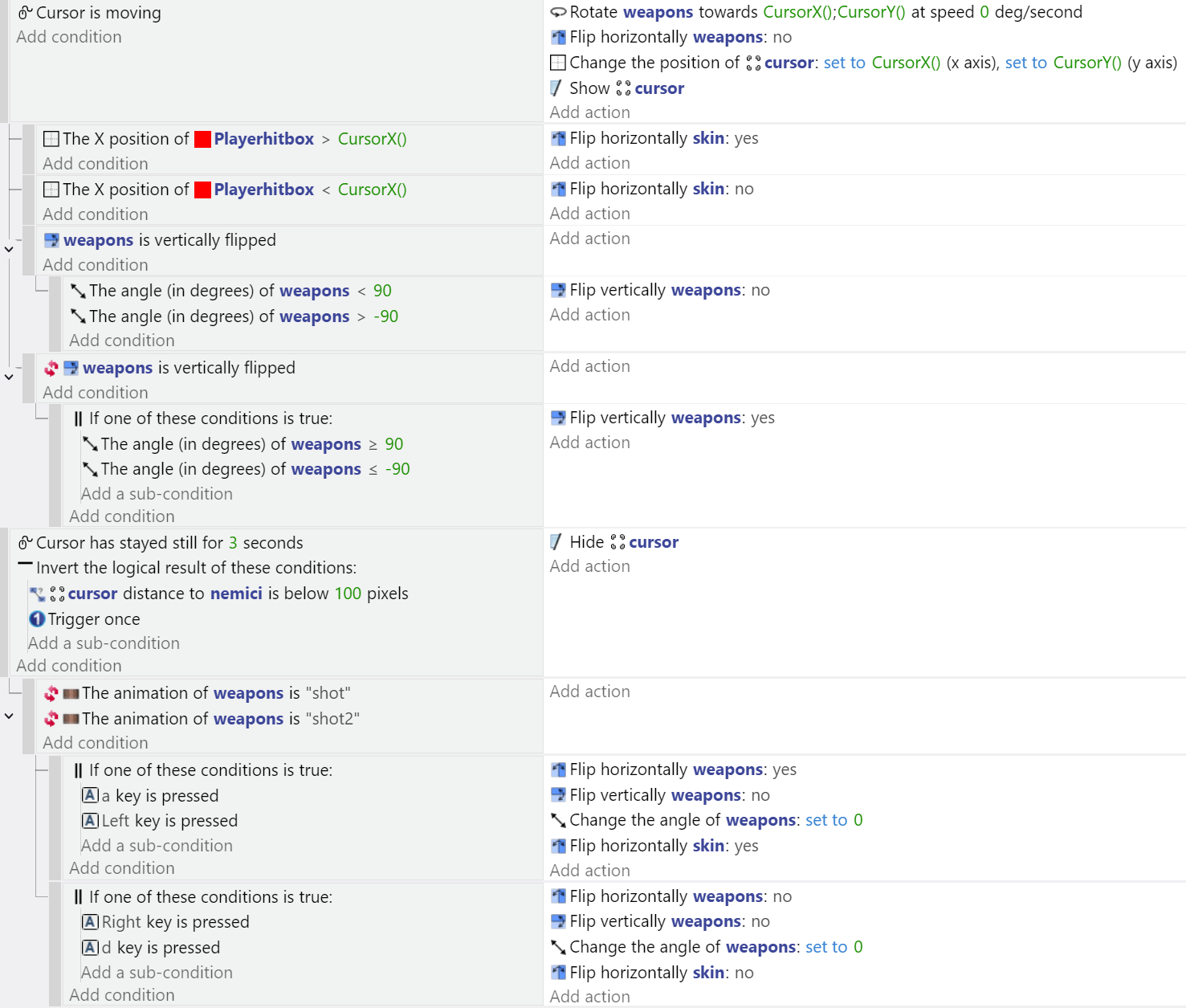Click the inverted condition icon beside animation "shot"

click(51, 693)
